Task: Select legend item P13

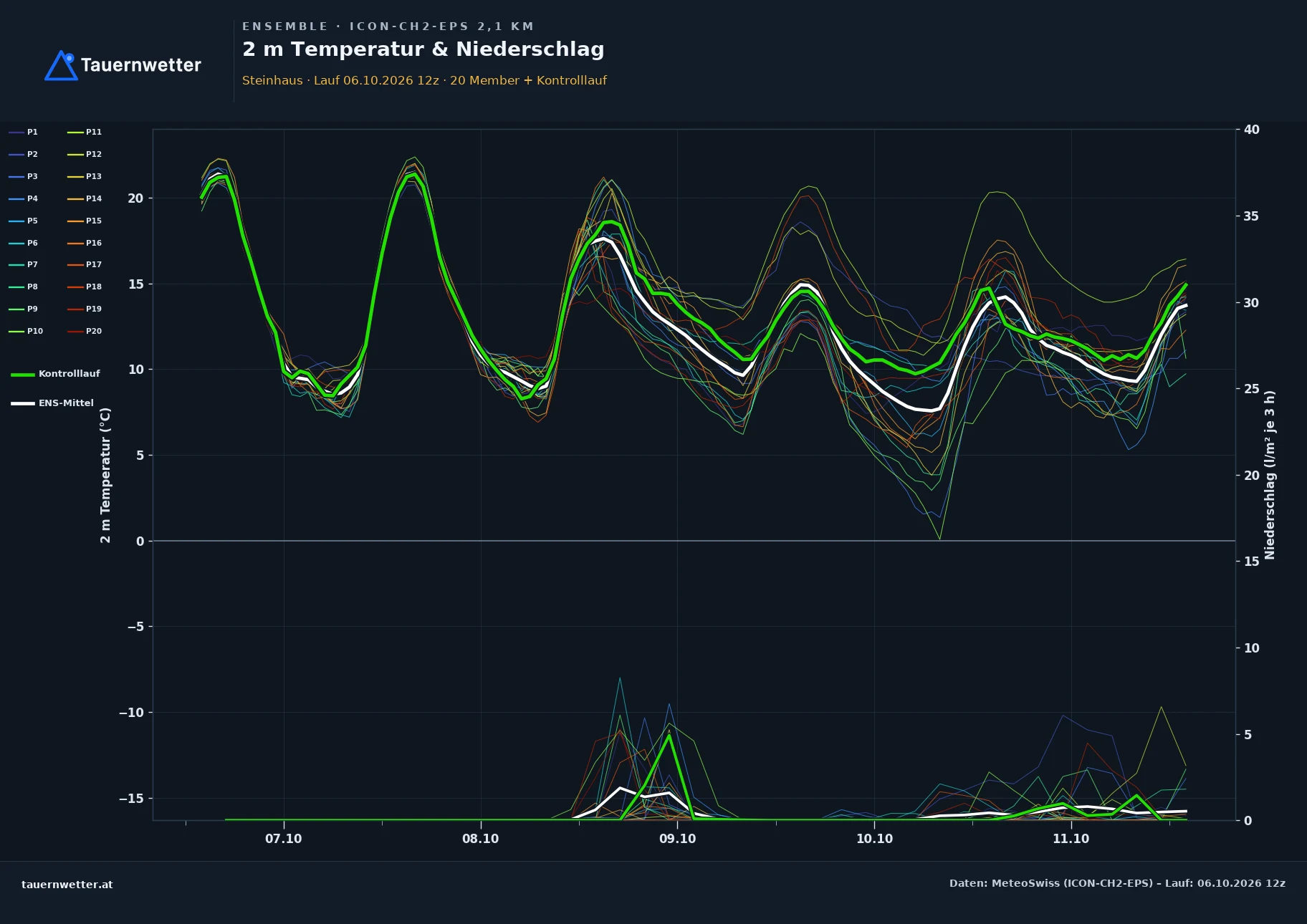Action: coord(85,176)
